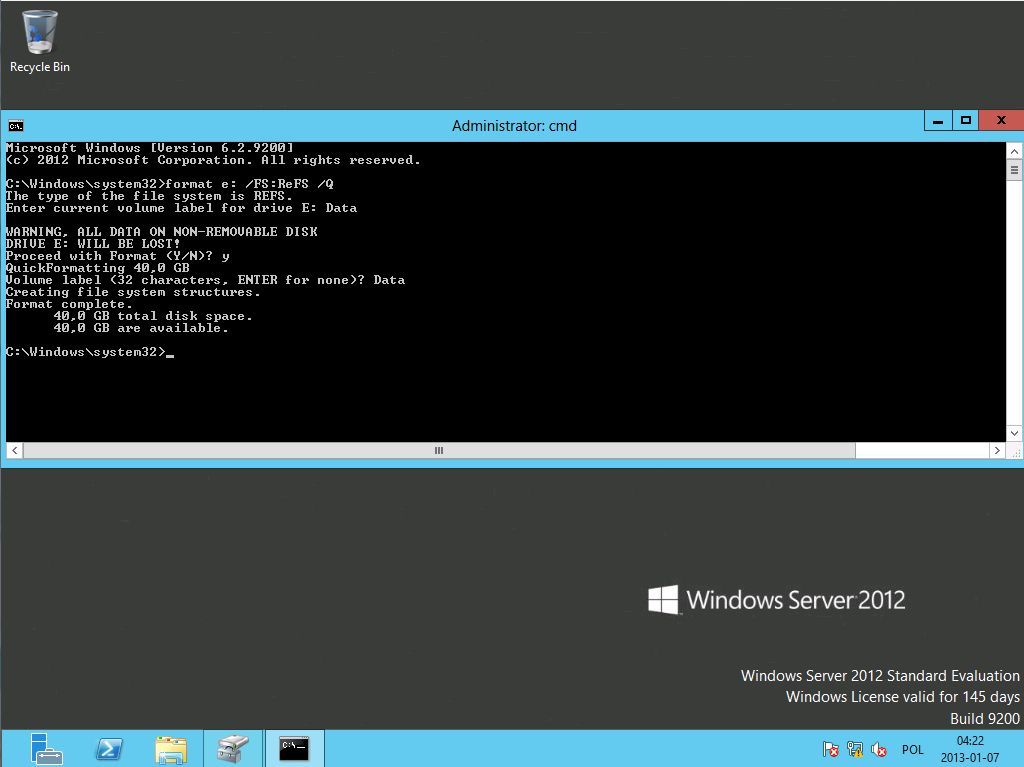1024x767 pixels.
Task: Click the 'Format complete.' output line
Action: (x=69, y=304)
